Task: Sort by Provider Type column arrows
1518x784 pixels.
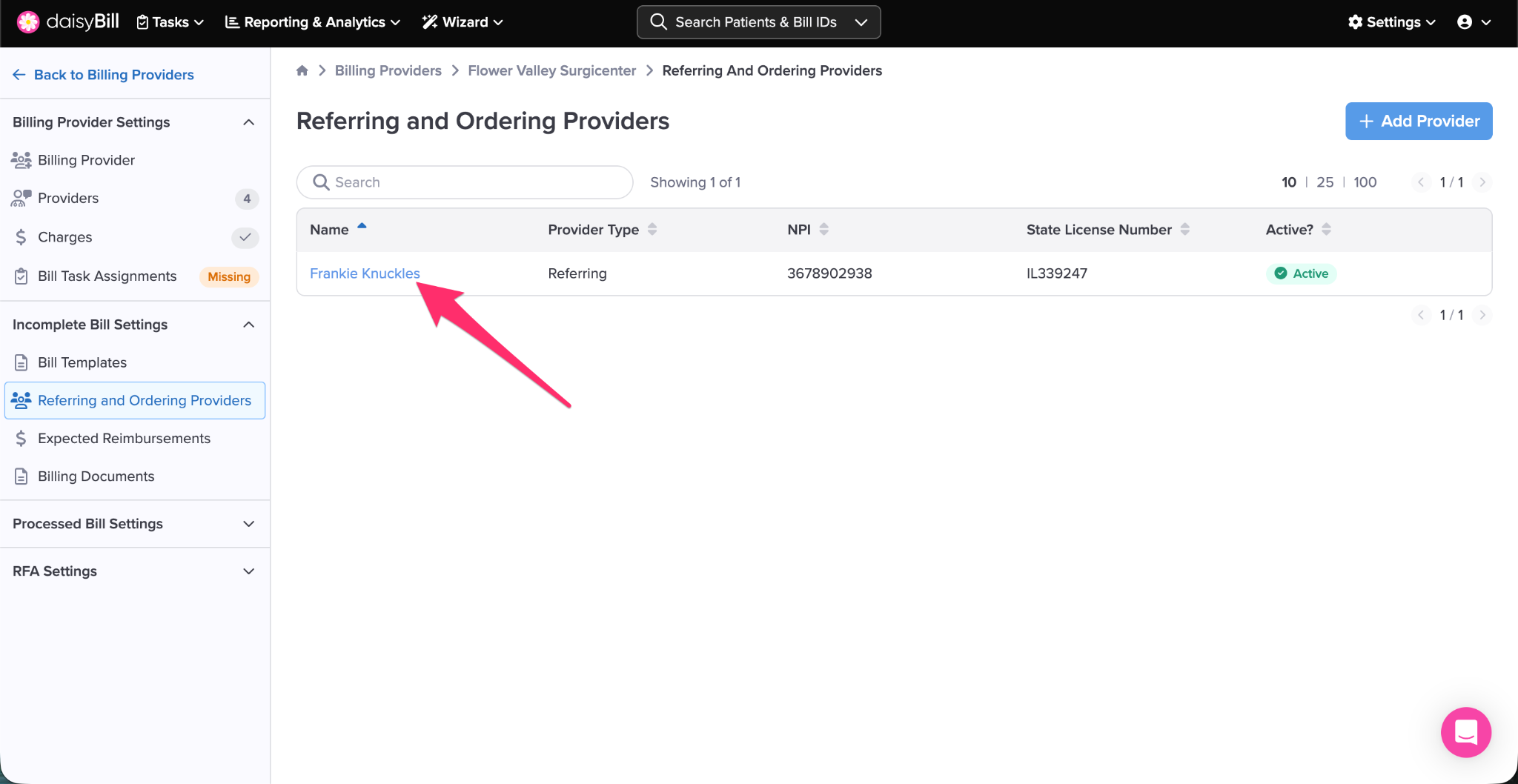Action: tap(652, 230)
